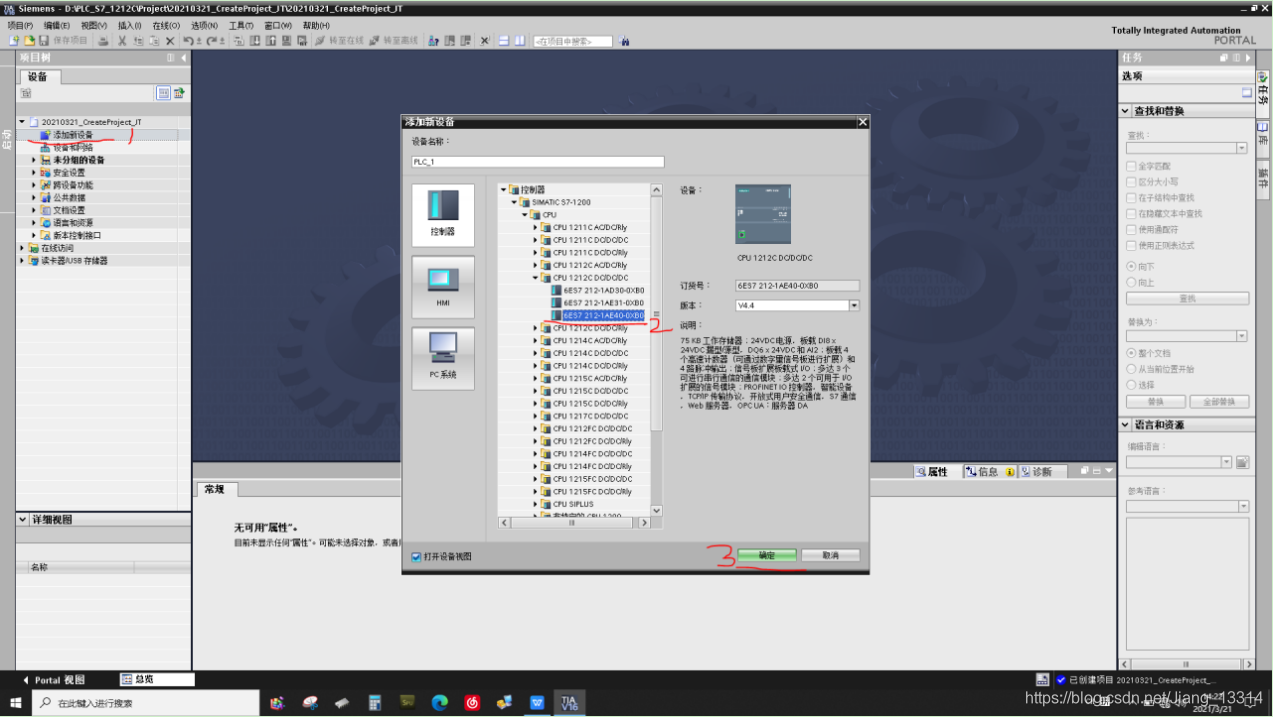Collapse the 详细视图 panel
The width and height of the screenshot is (1273, 717).
[22, 520]
